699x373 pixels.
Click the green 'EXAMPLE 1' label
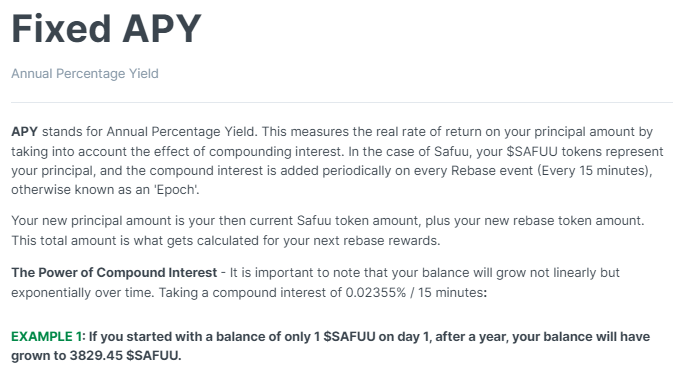tap(47, 336)
